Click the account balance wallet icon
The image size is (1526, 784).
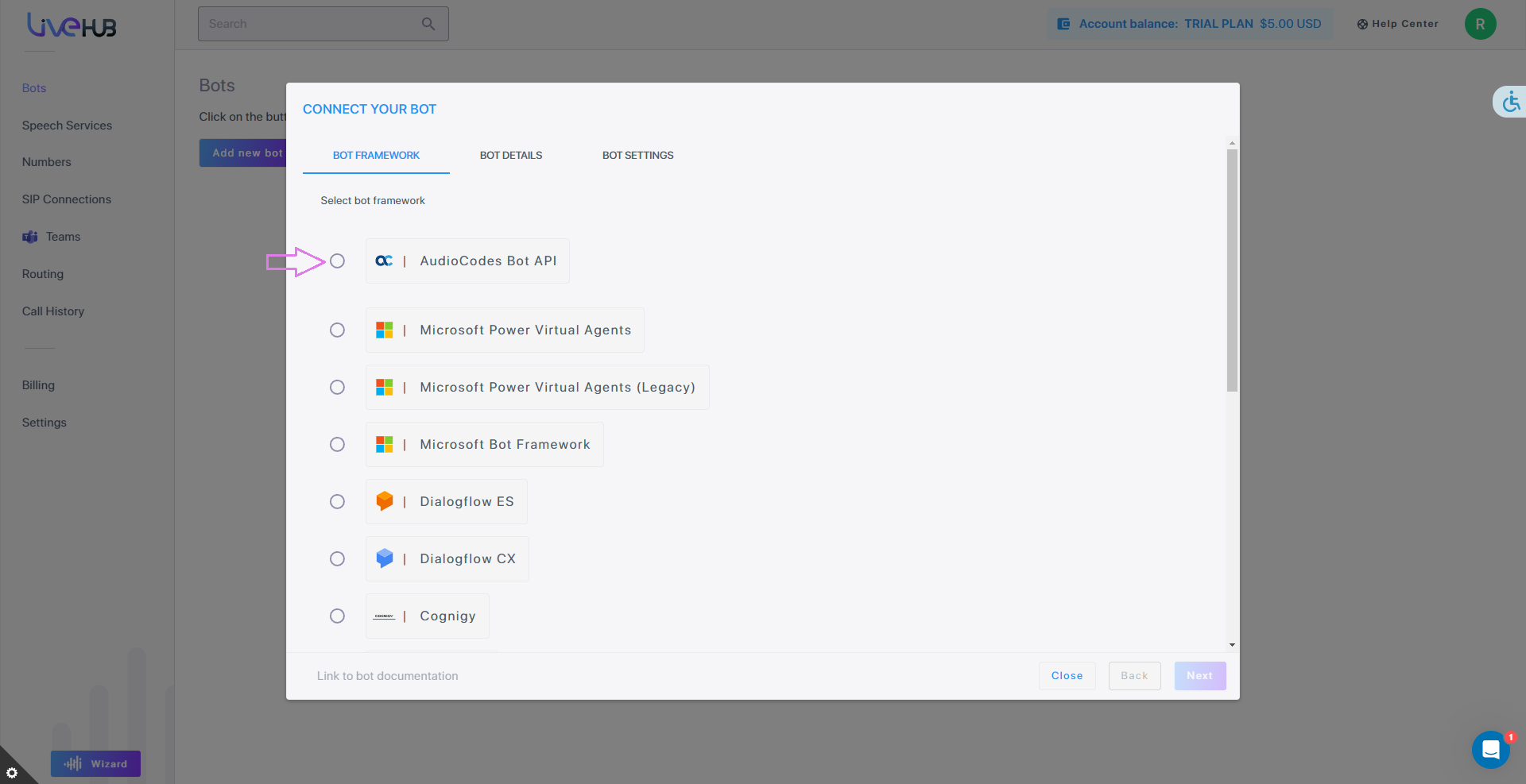(1063, 24)
